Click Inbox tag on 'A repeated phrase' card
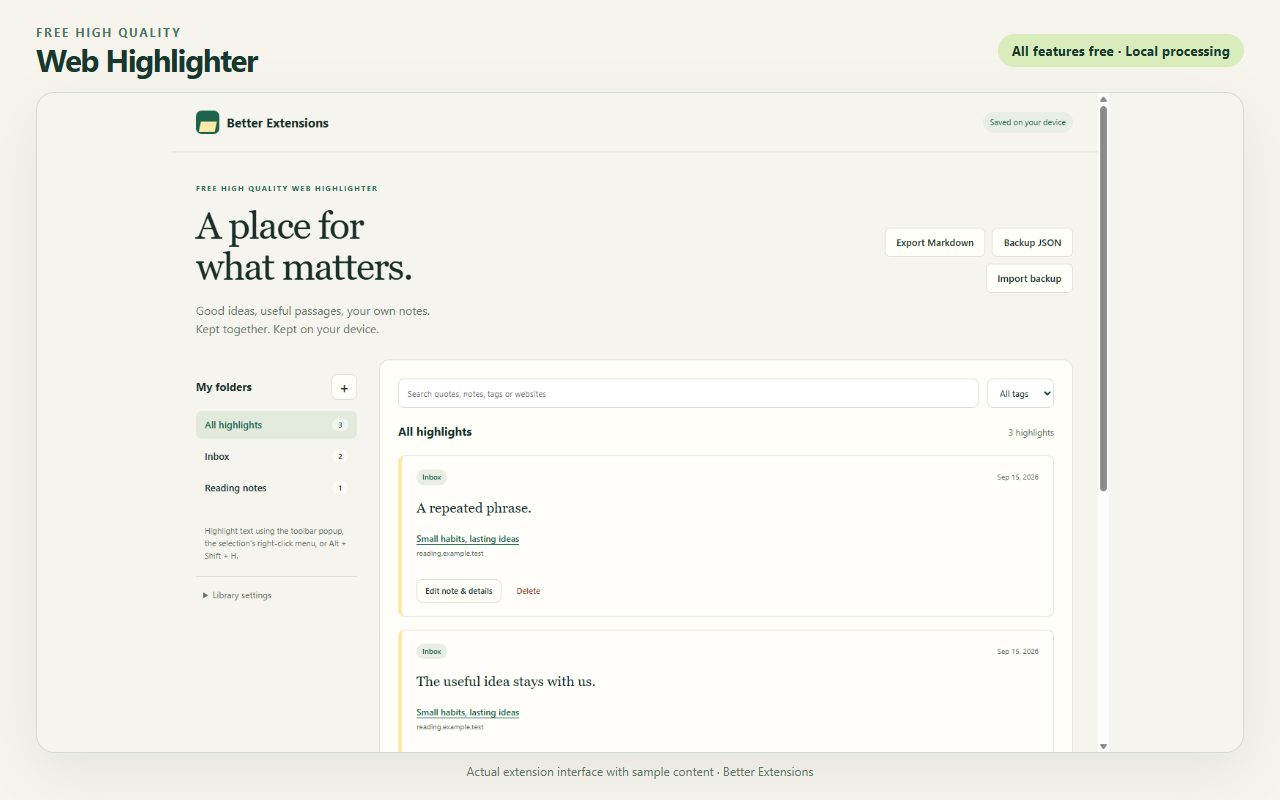This screenshot has height=800, width=1280. click(432, 477)
